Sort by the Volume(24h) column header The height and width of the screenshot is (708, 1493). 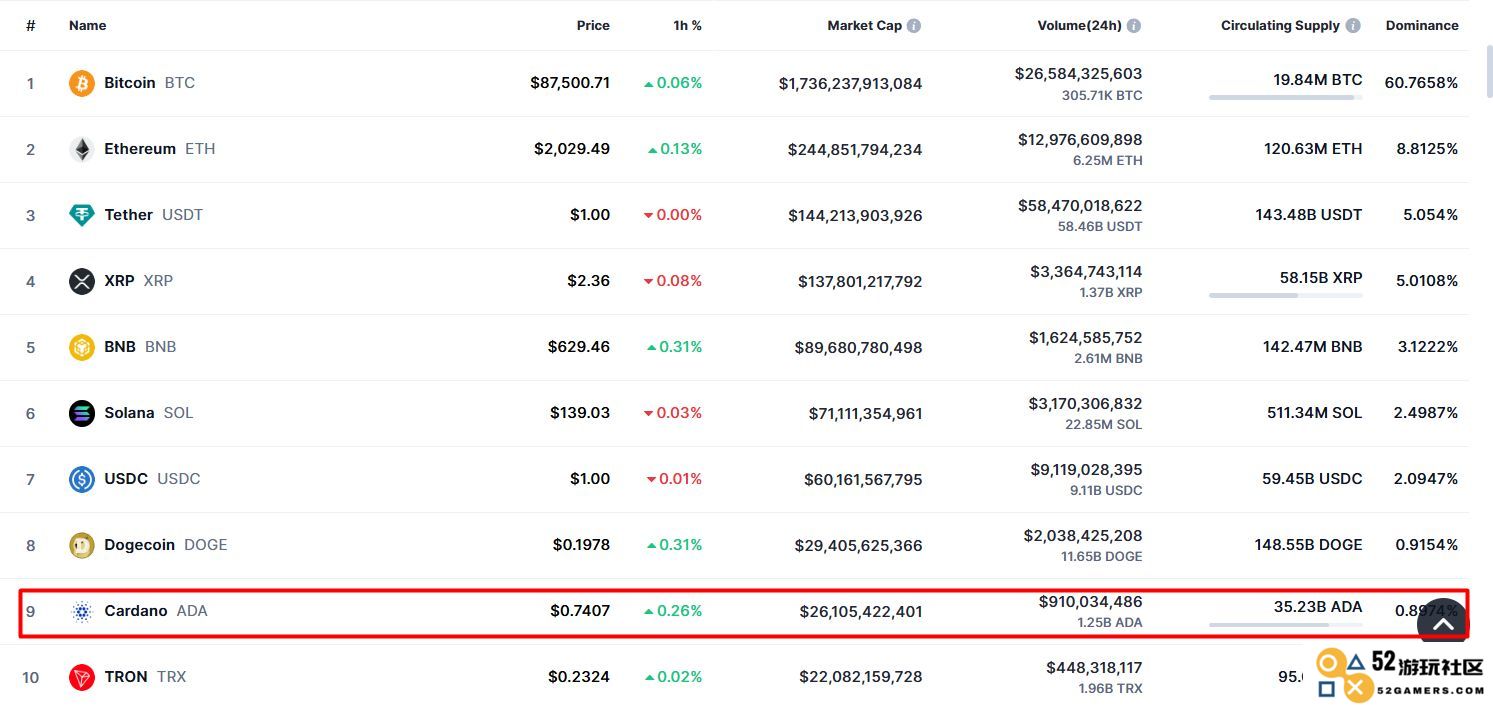click(x=1079, y=25)
